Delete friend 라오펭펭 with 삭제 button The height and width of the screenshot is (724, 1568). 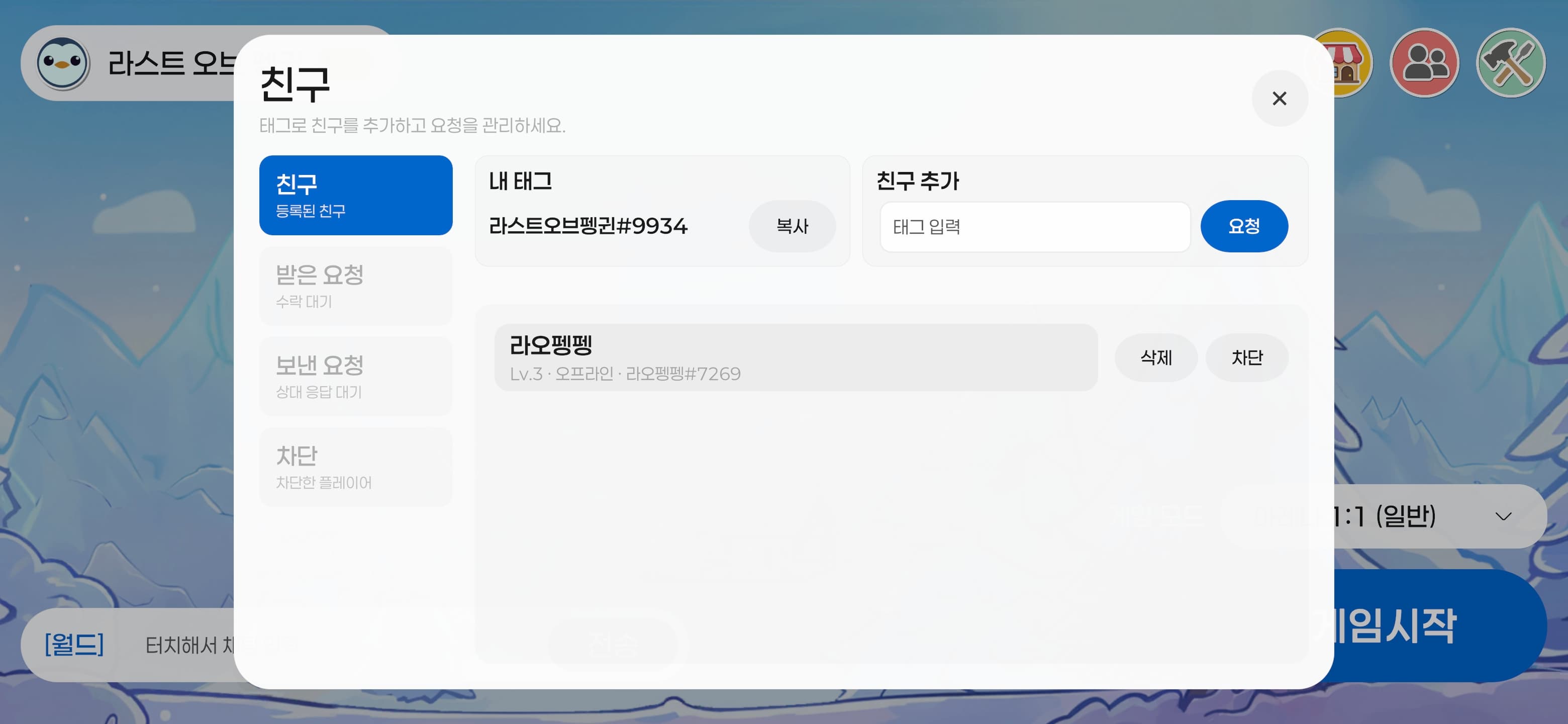(1155, 357)
